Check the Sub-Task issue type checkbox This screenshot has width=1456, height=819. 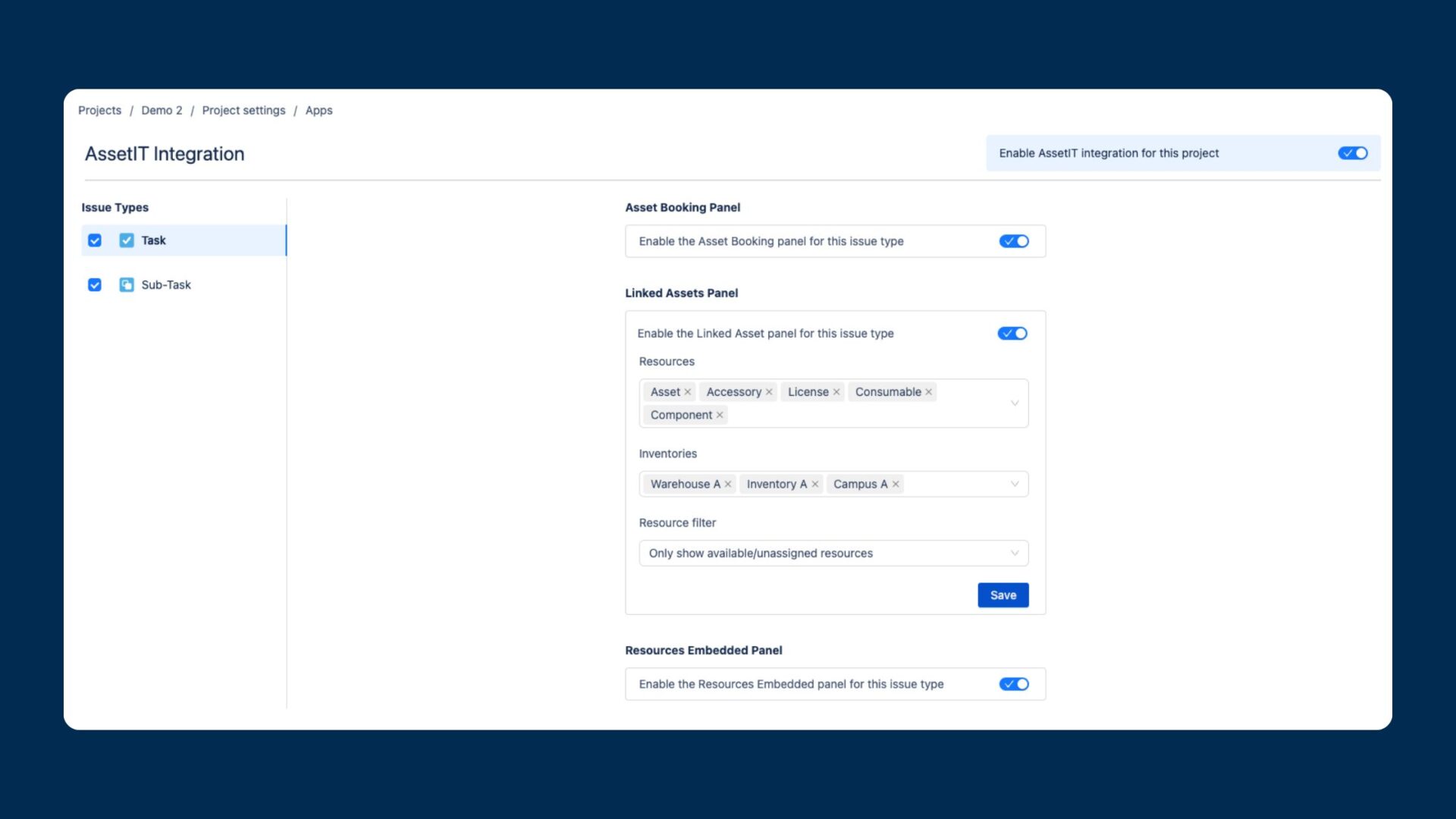(94, 284)
